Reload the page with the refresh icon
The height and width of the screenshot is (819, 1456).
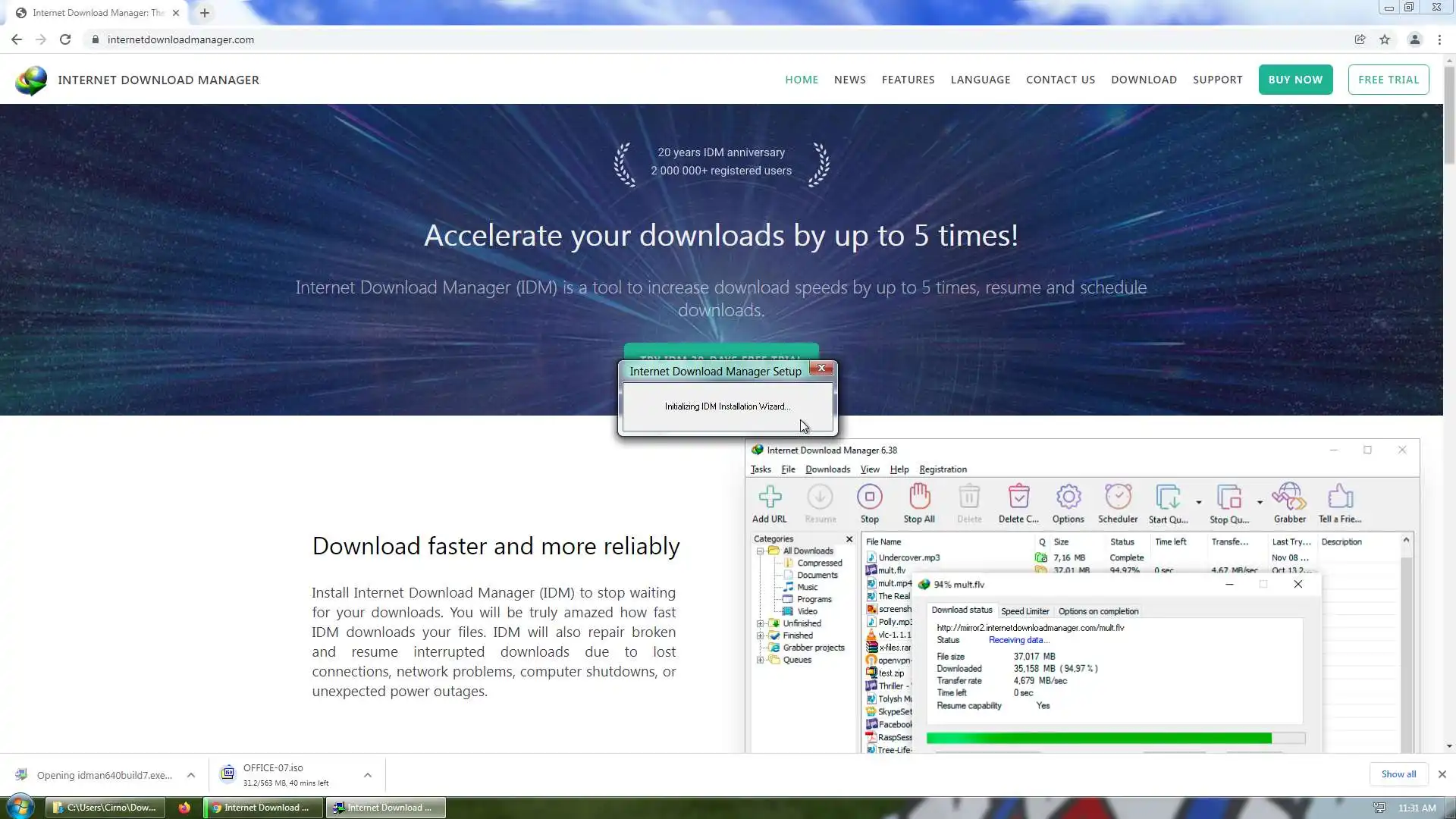tap(65, 39)
